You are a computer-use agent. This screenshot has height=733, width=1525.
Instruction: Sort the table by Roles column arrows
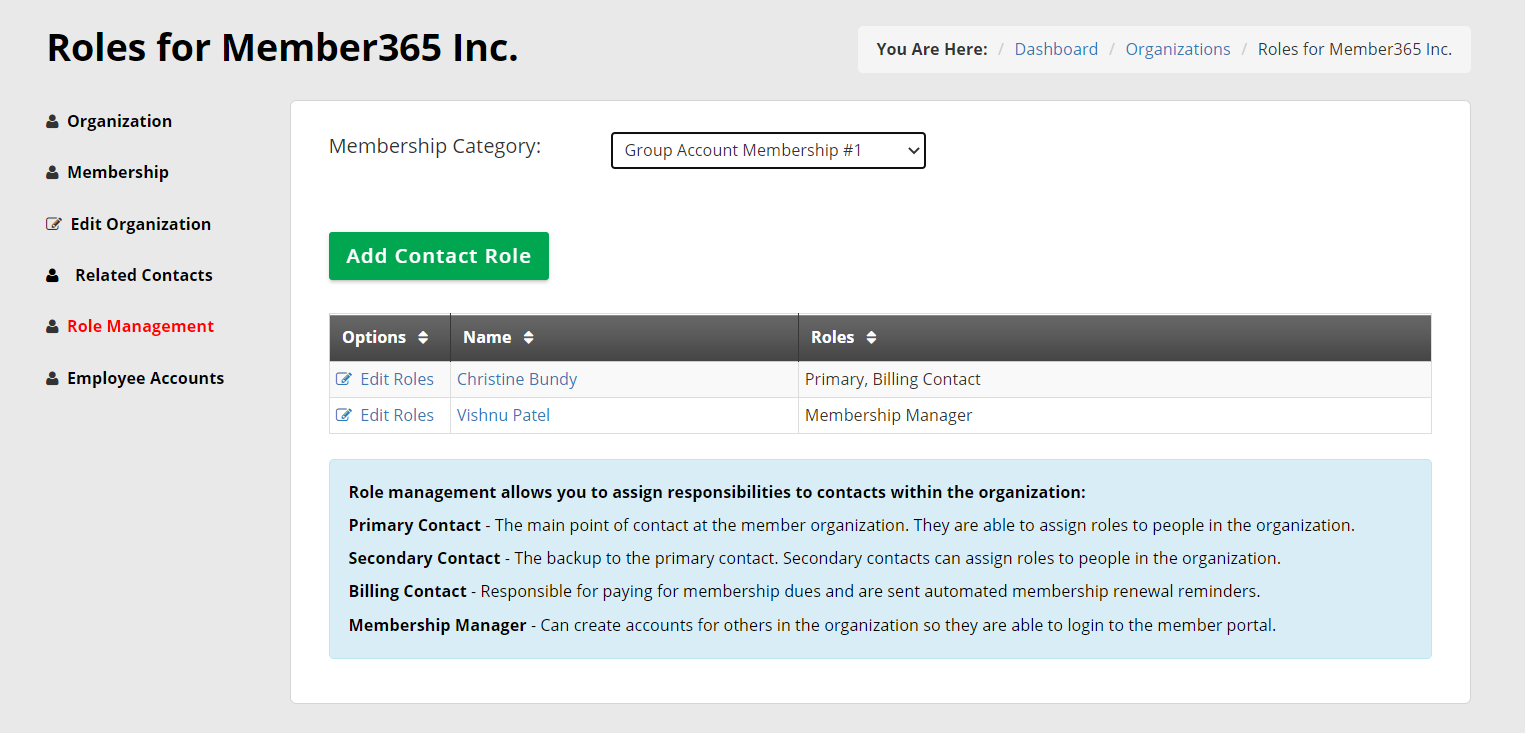click(x=871, y=338)
